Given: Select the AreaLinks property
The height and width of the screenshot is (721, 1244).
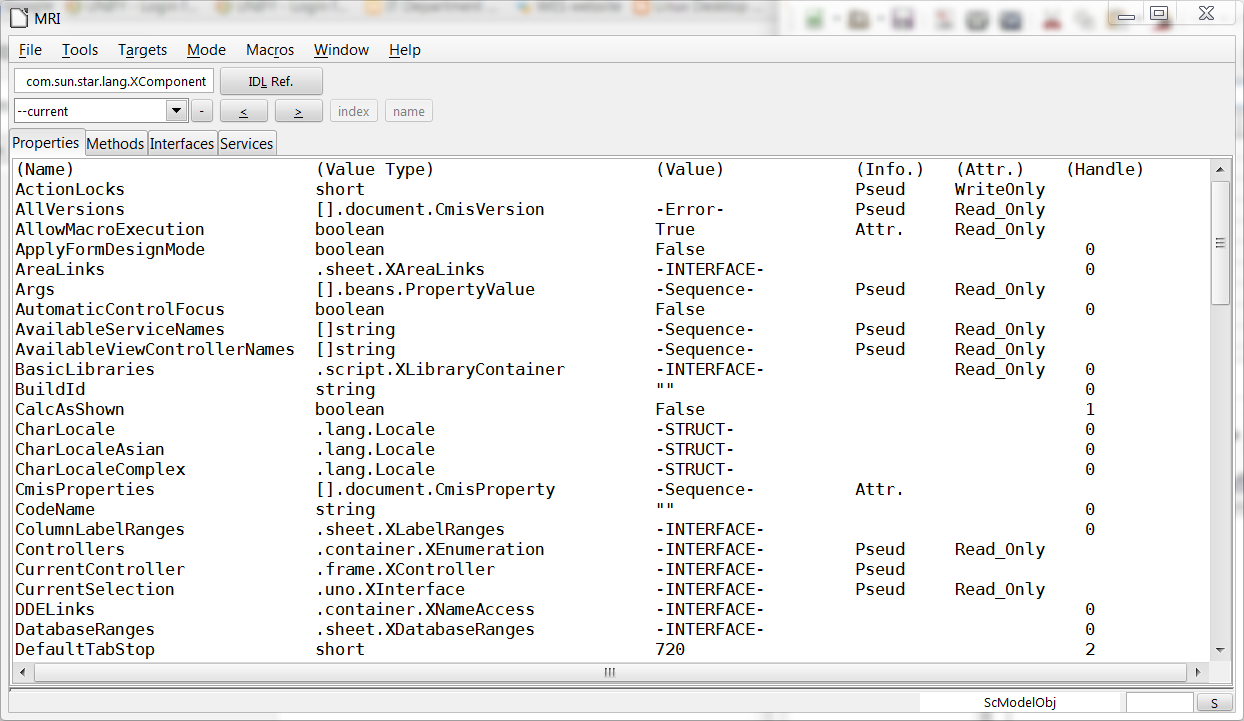Looking at the screenshot, I should 60,269.
